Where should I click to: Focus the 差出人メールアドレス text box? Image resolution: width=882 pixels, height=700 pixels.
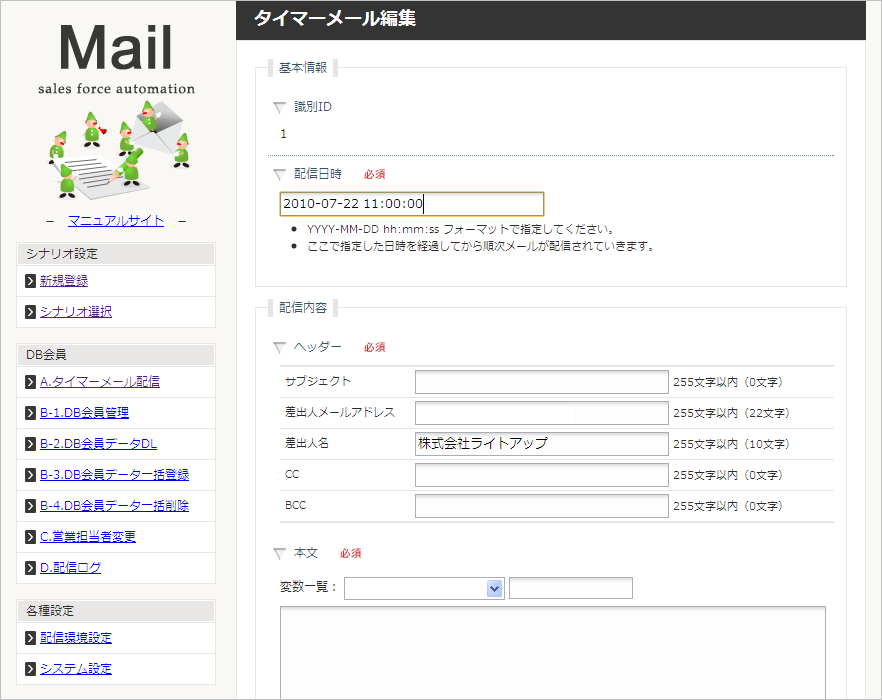[x=541, y=413]
